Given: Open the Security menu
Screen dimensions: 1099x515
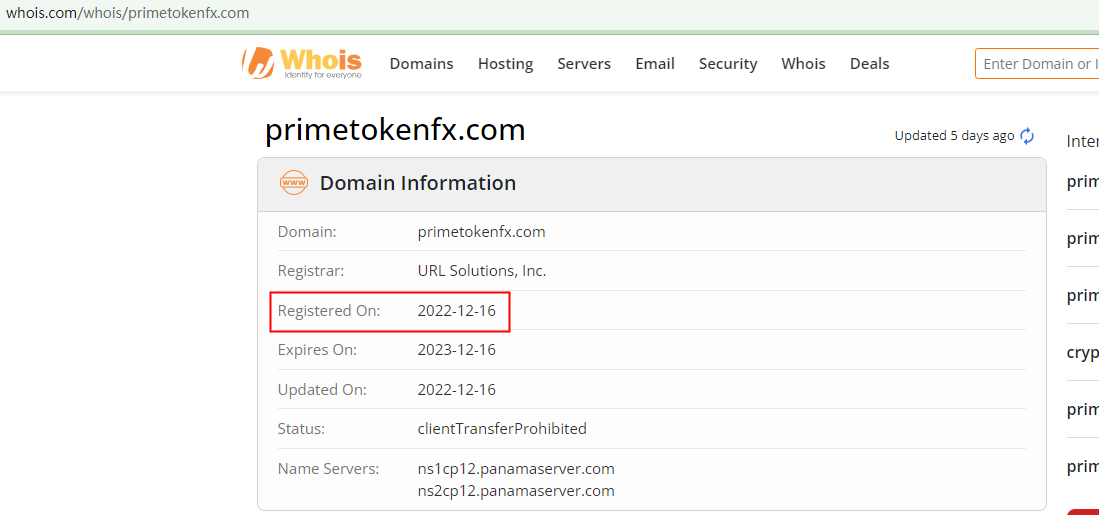Looking at the screenshot, I should (x=728, y=64).
